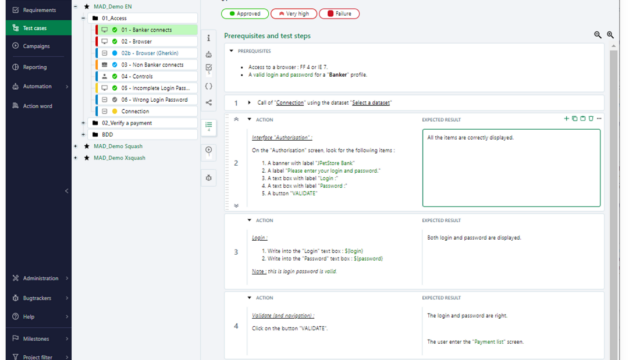Open the Administration submenu
The image size is (640, 360).
pos(39,278)
